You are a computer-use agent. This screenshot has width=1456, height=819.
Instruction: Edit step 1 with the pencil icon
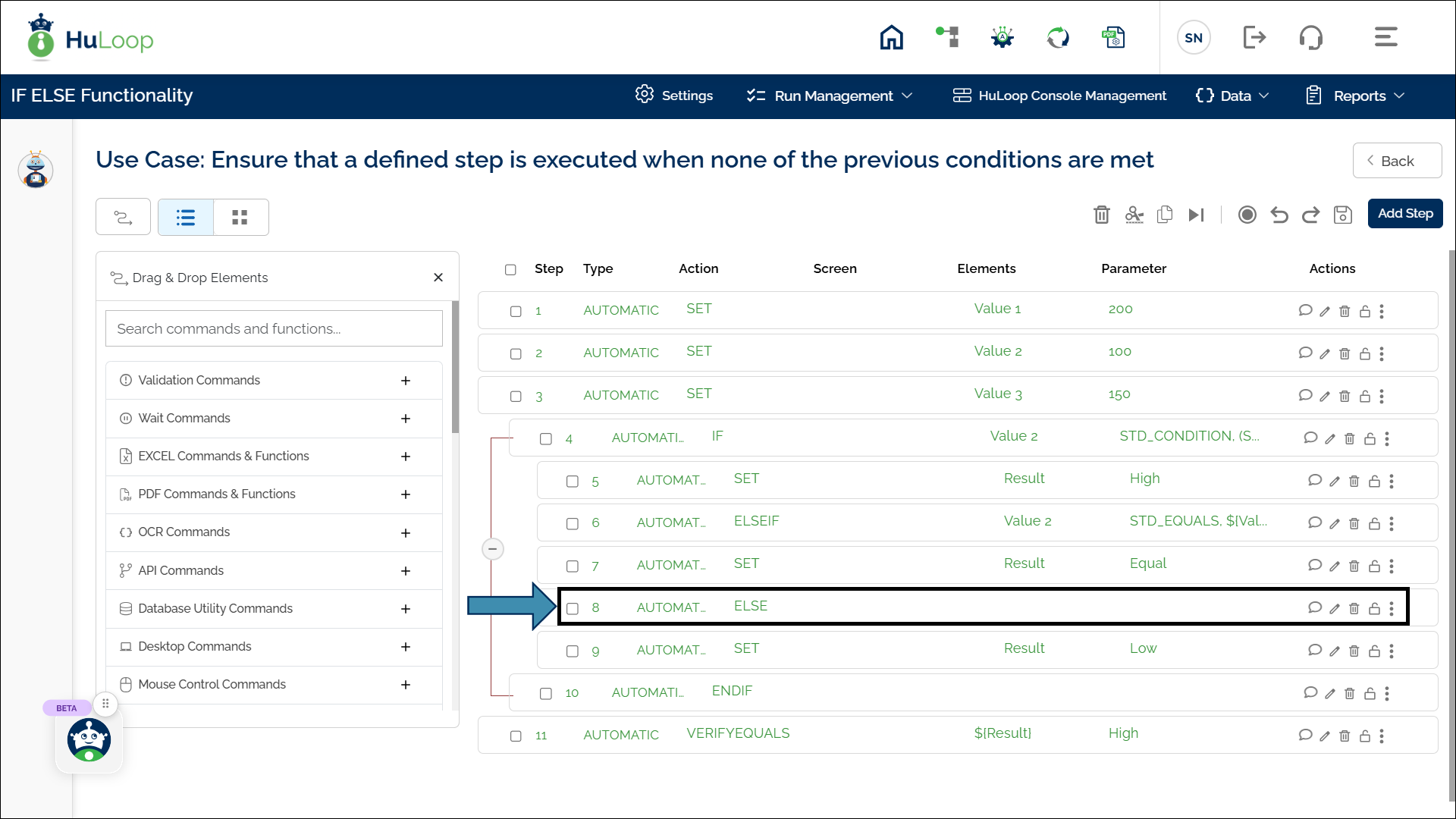[x=1324, y=311]
